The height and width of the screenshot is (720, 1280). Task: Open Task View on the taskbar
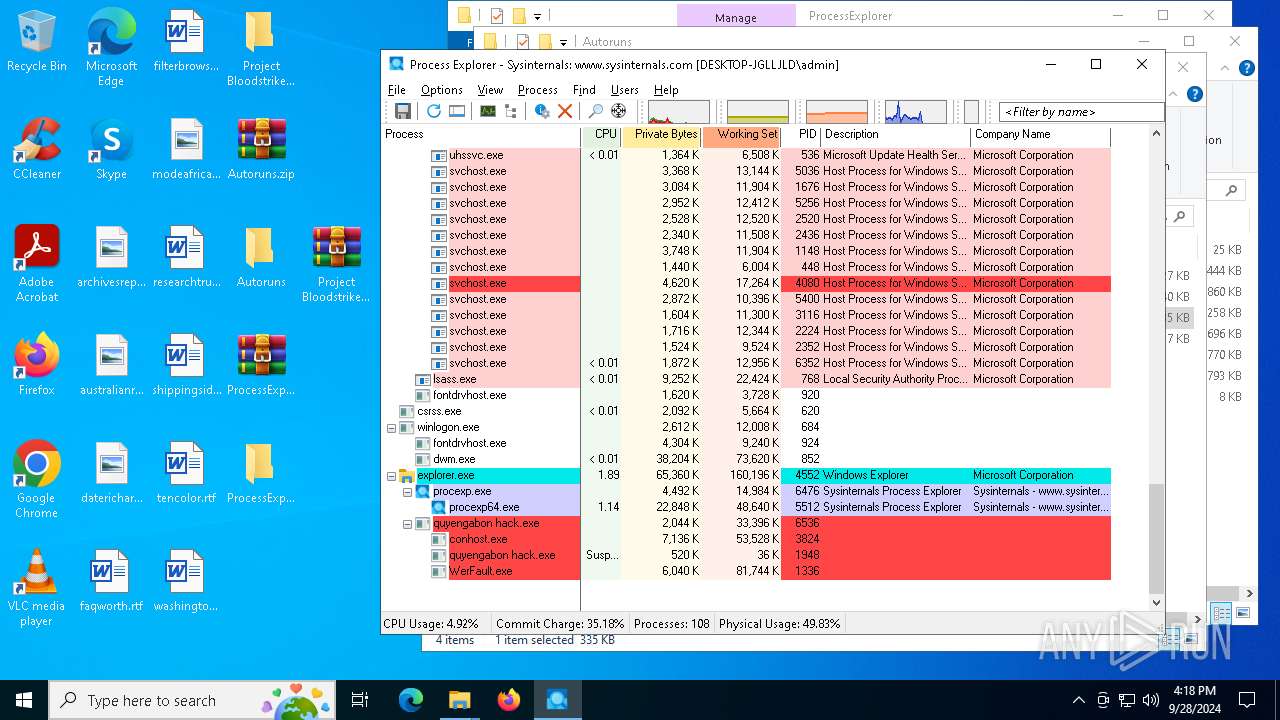[360, 700]
